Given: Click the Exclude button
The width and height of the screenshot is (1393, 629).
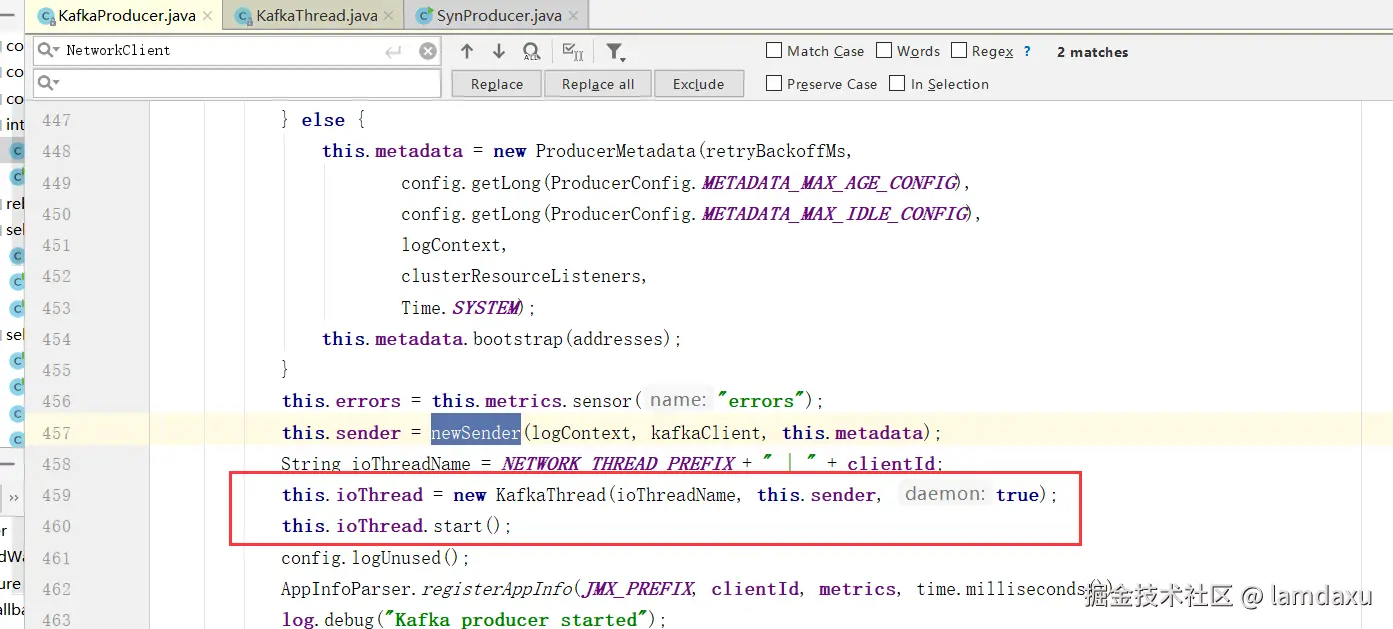Looking at the screenshot, I should point(698,84).
